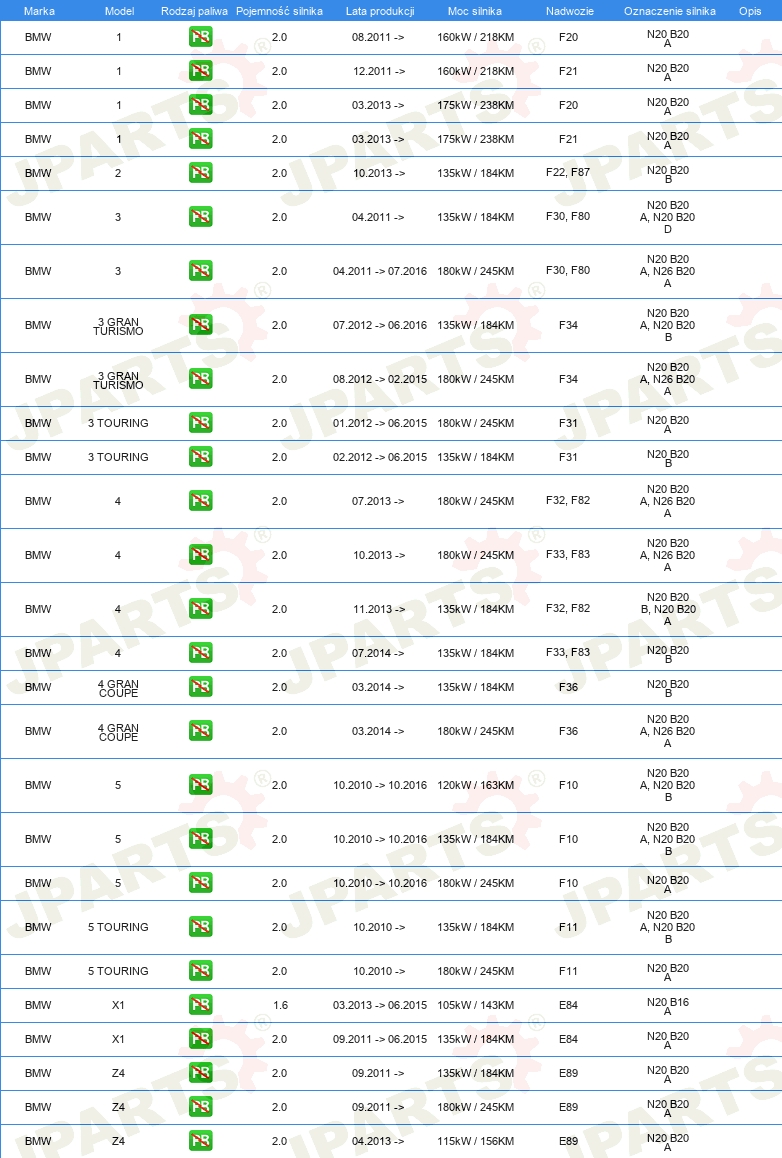
Task: Click fuel icon in 5 Touring 135kW row
Action: (200, 927)
